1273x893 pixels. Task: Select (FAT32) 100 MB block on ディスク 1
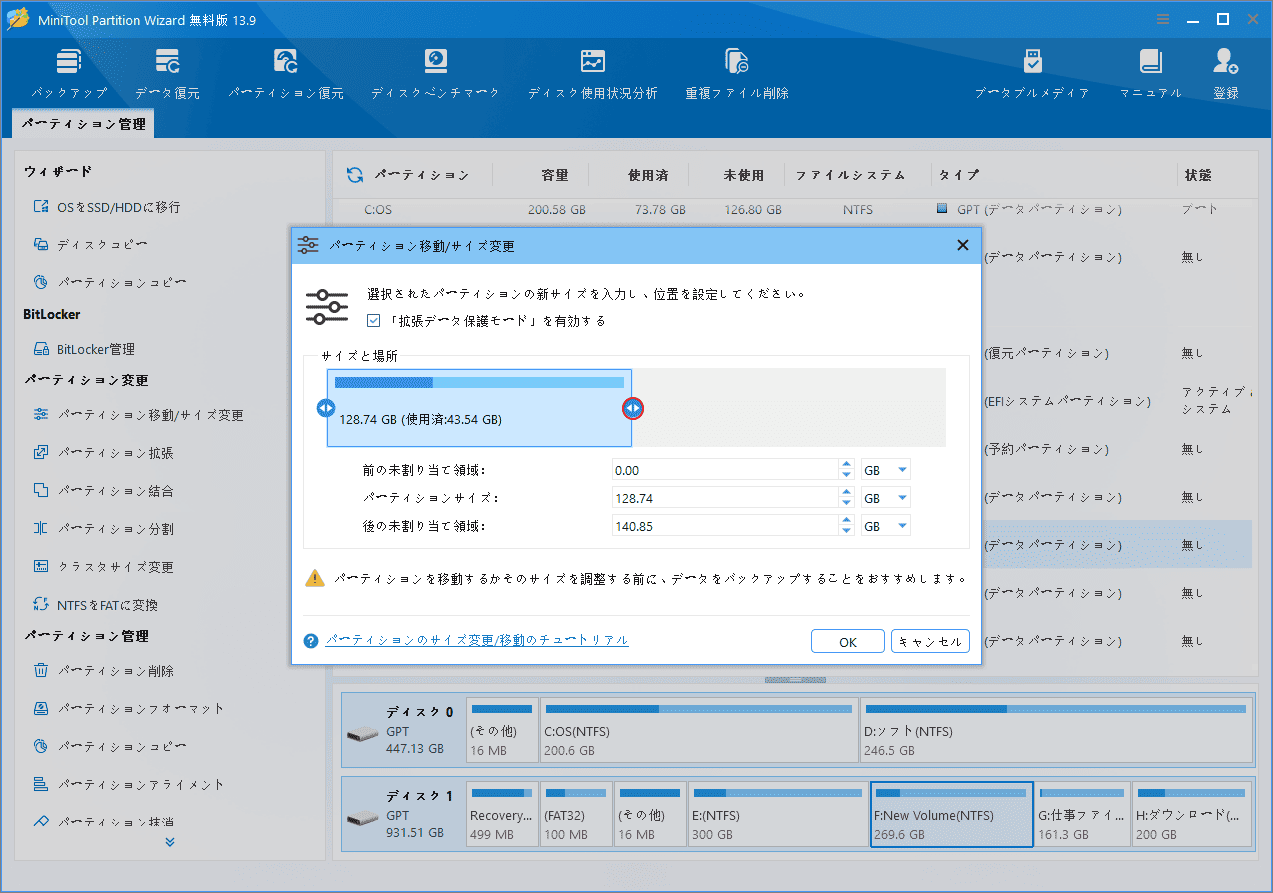click(576, 816)
